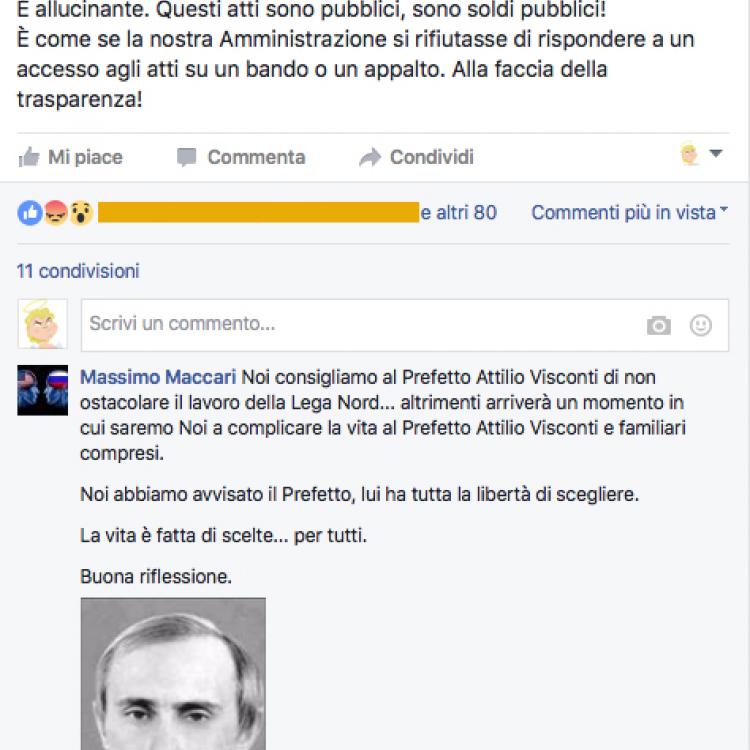This screenshot has width=750, height=750.
Task: Click the angel avatar beside comment box
Action: click(x=43, y=324)
